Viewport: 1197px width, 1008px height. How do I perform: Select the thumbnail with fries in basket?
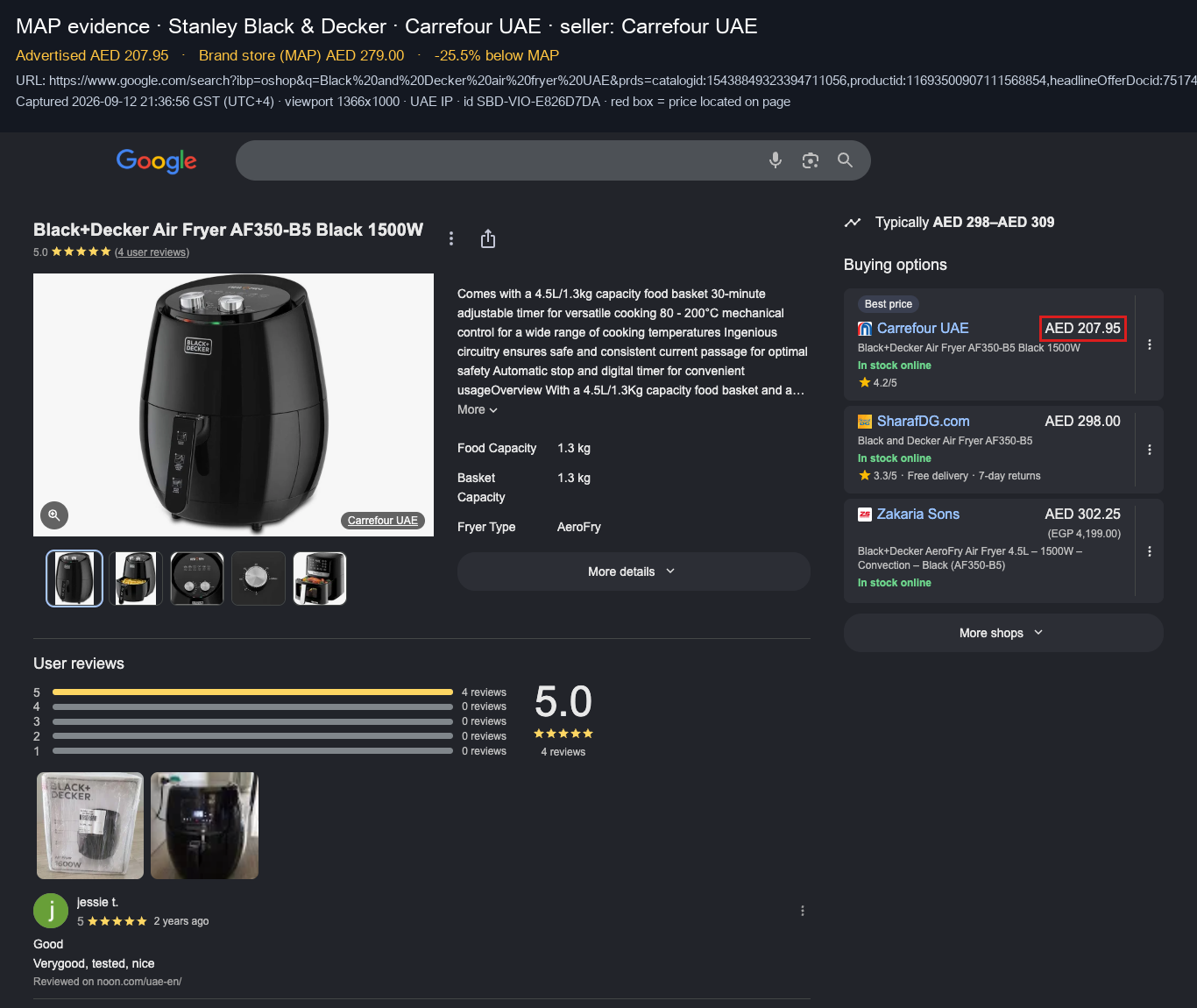point(136,579)
